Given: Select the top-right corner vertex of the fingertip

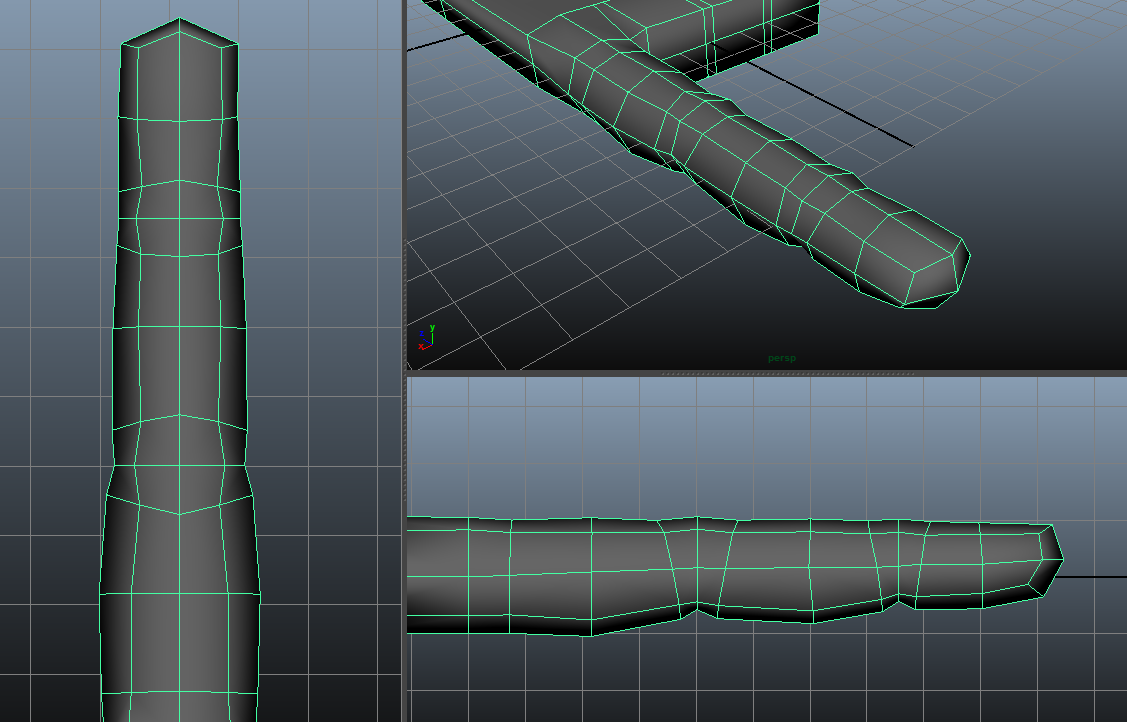Looking at the screenshot, I should 238,43.
